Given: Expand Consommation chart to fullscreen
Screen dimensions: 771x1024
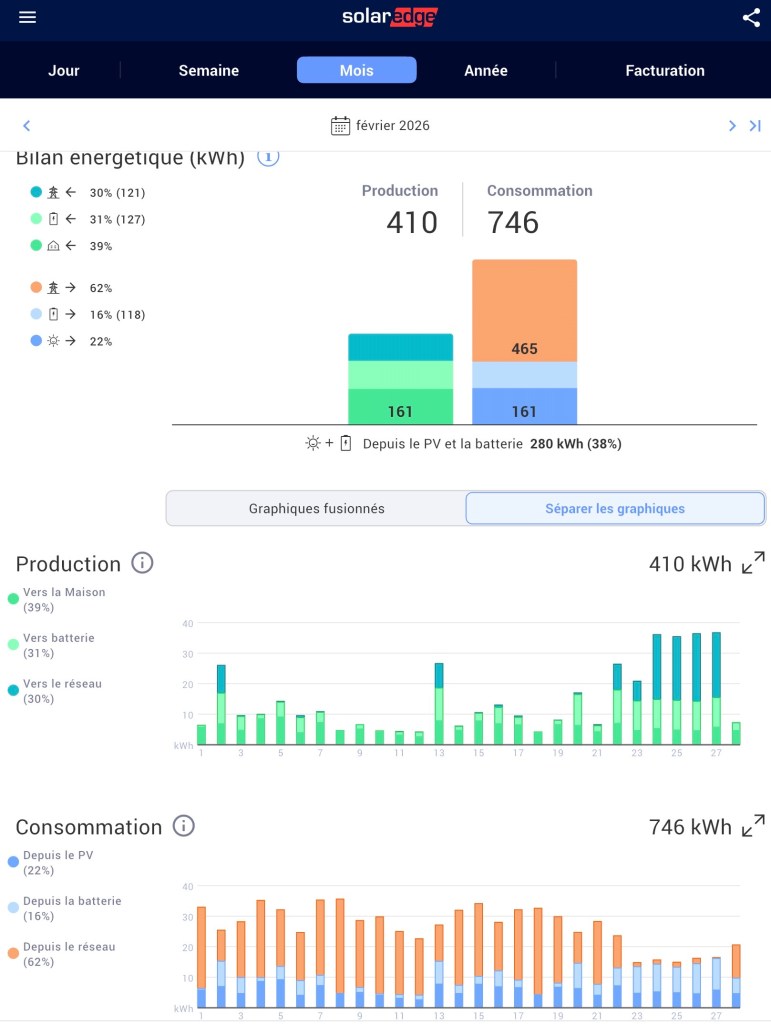Looking at the screenshot, I should pyautogui.click(x=753, y=826).
